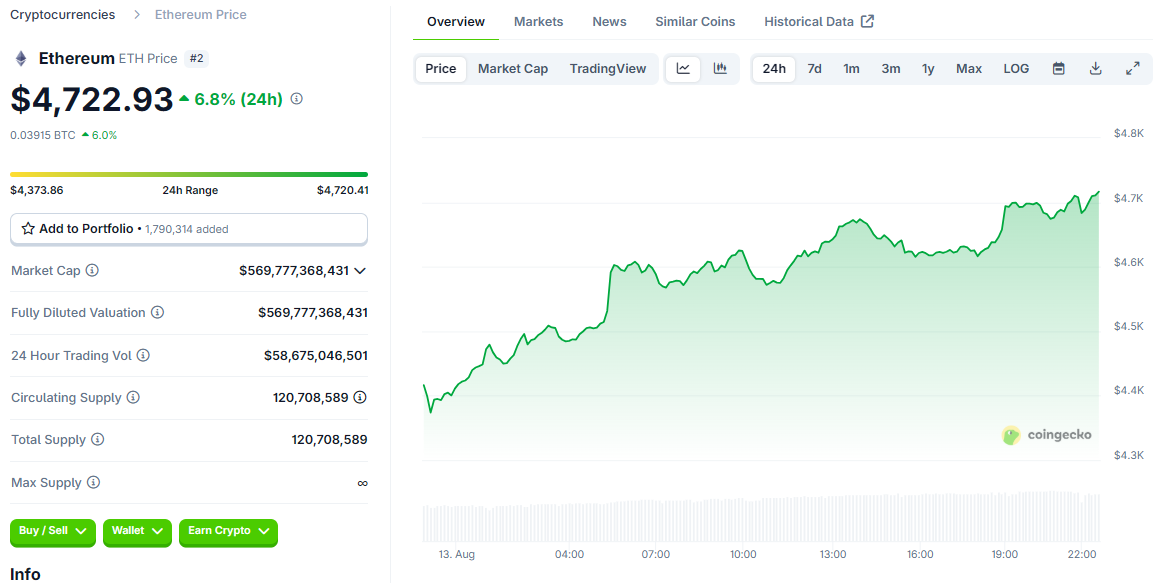
Task: Click the 6.8% (24h) change text
Action: point(238,99)
